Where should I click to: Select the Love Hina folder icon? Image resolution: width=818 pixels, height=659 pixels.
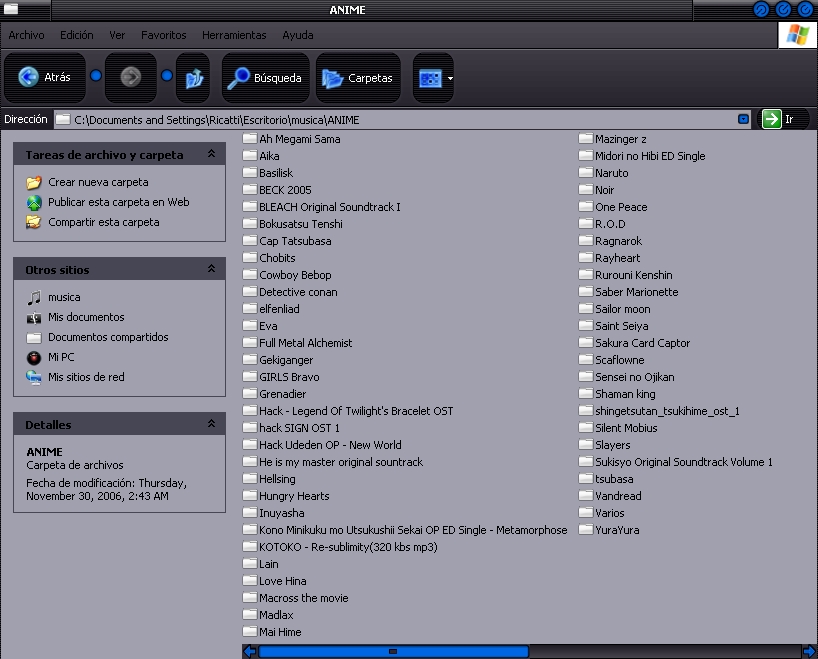pyautogui.click(x=250, y=580)
